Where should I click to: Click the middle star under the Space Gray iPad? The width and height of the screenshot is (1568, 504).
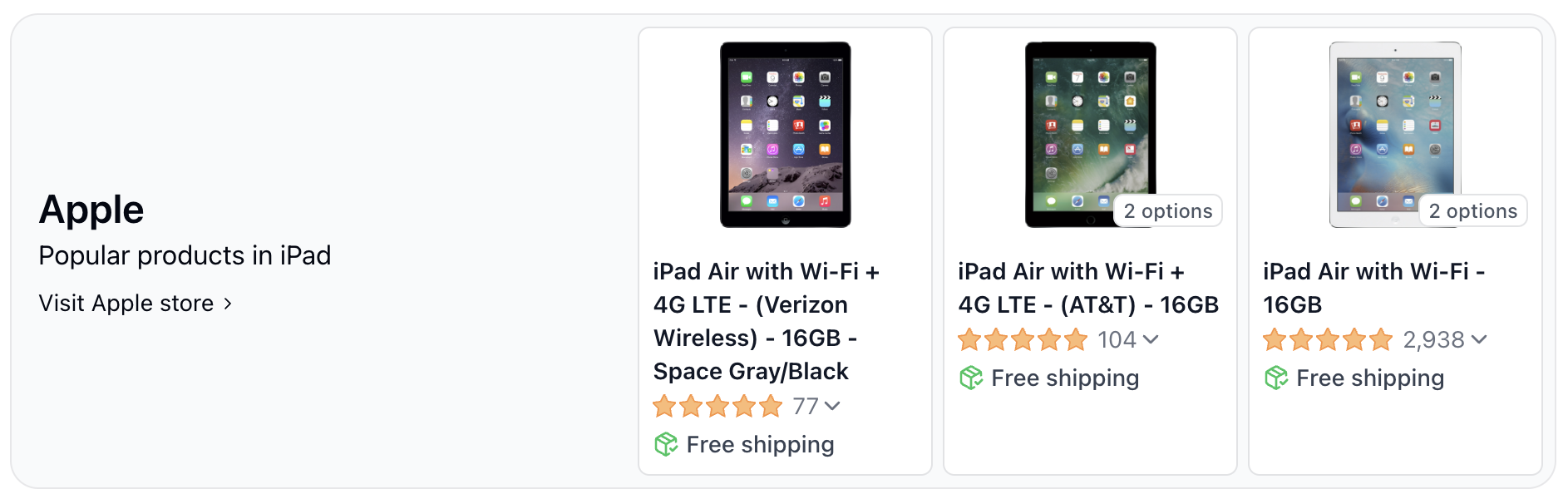point(717,406)
